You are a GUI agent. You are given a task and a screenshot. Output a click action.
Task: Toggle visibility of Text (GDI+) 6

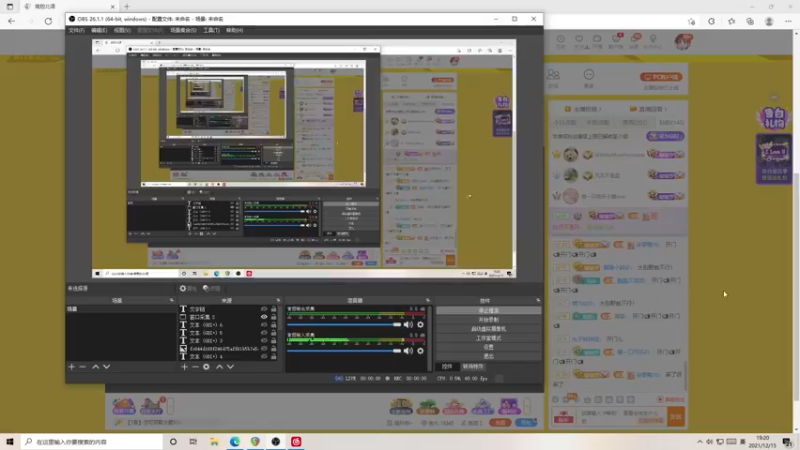[x=264, y=324]
